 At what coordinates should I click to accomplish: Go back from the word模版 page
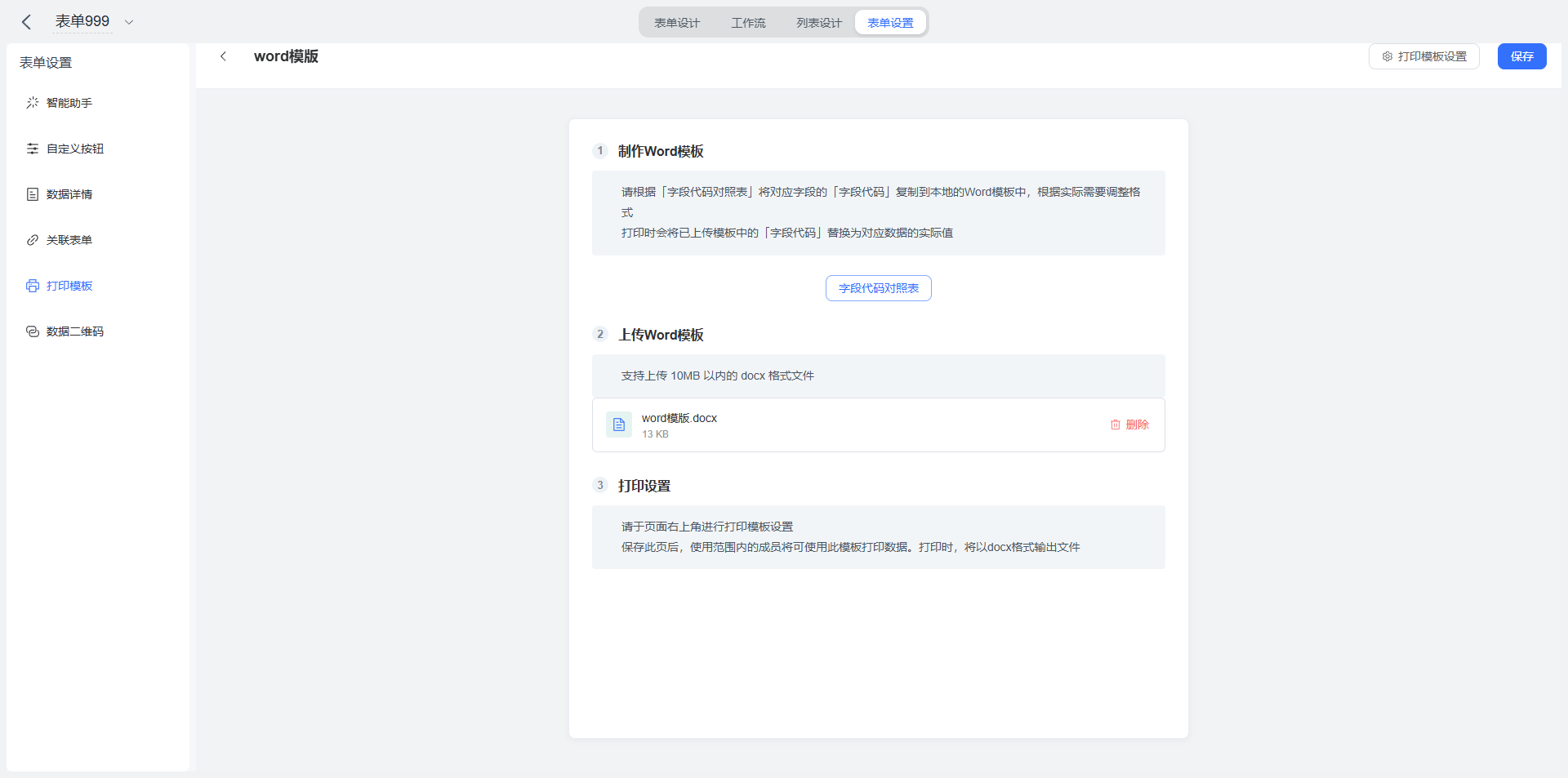pyautogui.click(x=223, y=56)
